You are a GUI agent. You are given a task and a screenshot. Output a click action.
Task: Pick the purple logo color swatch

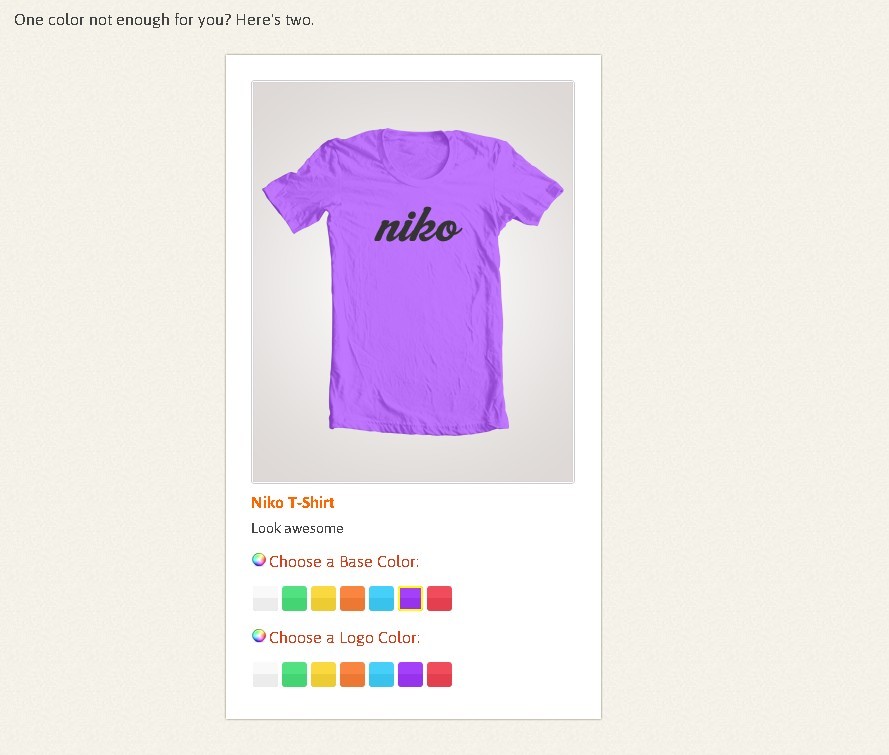[x=410, y=675]
